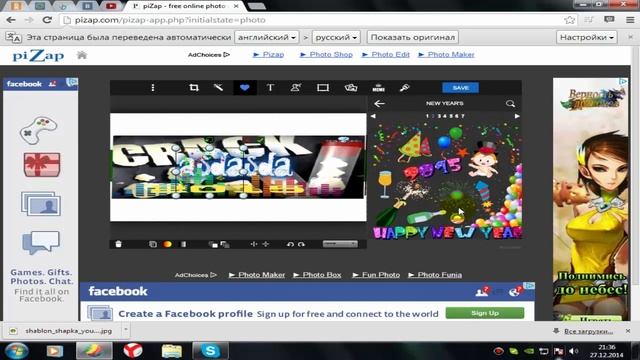Open the Photo Box link
Viewport: 640px width, 360px height.
[x=317, y=275]
